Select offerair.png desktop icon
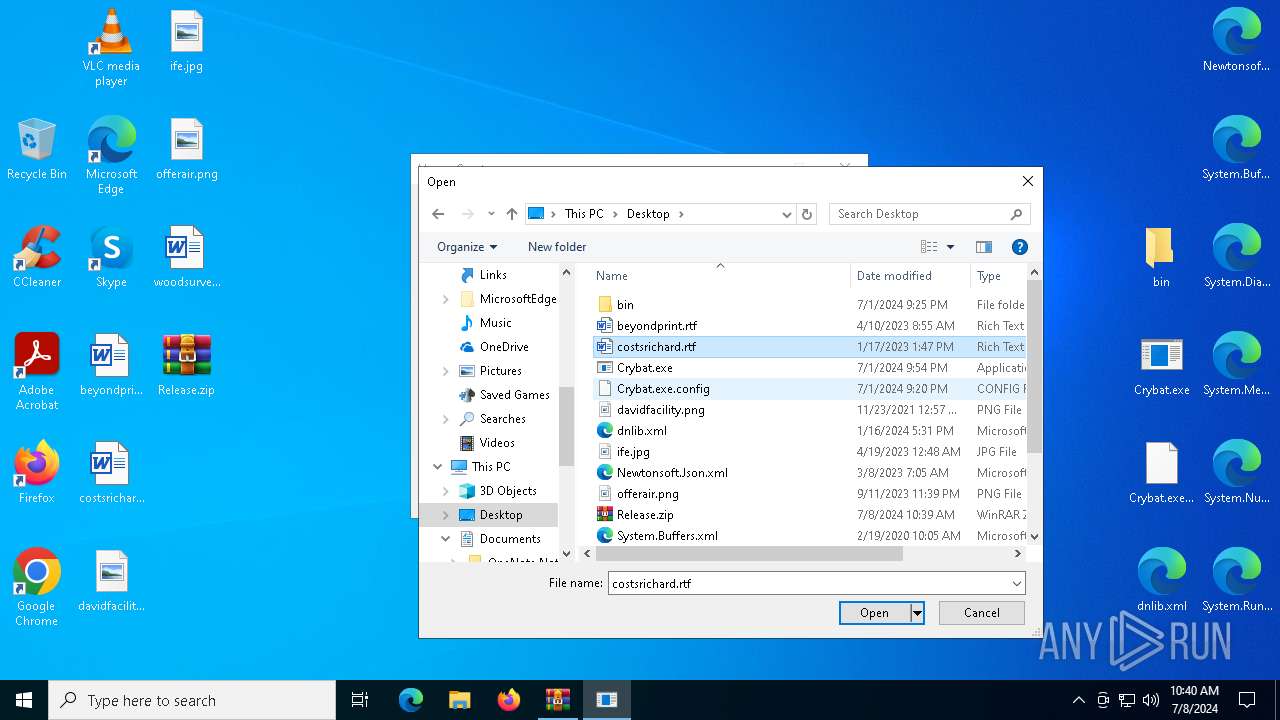 [186, 148]
